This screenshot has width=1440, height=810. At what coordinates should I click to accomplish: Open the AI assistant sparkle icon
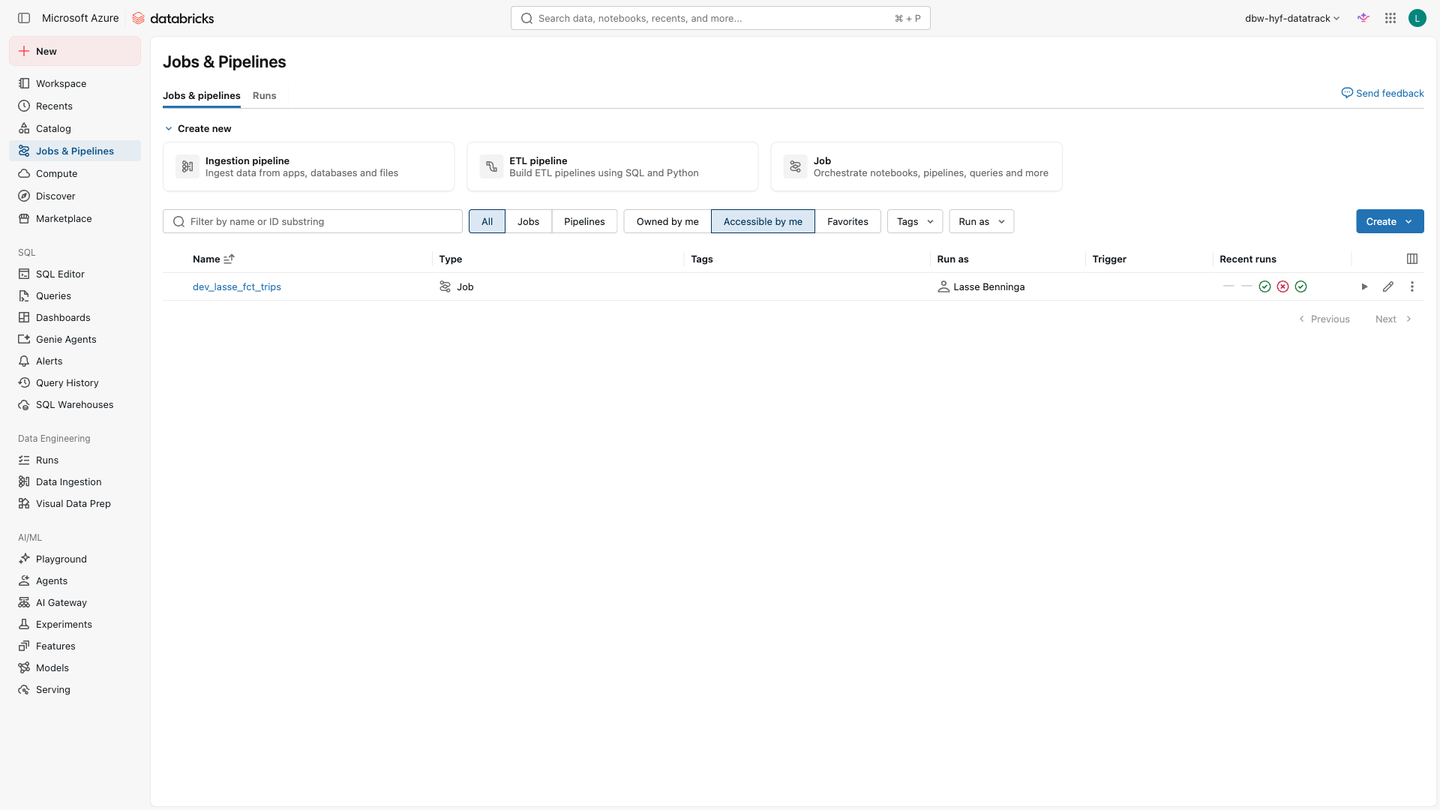(x=1363, y=18)
